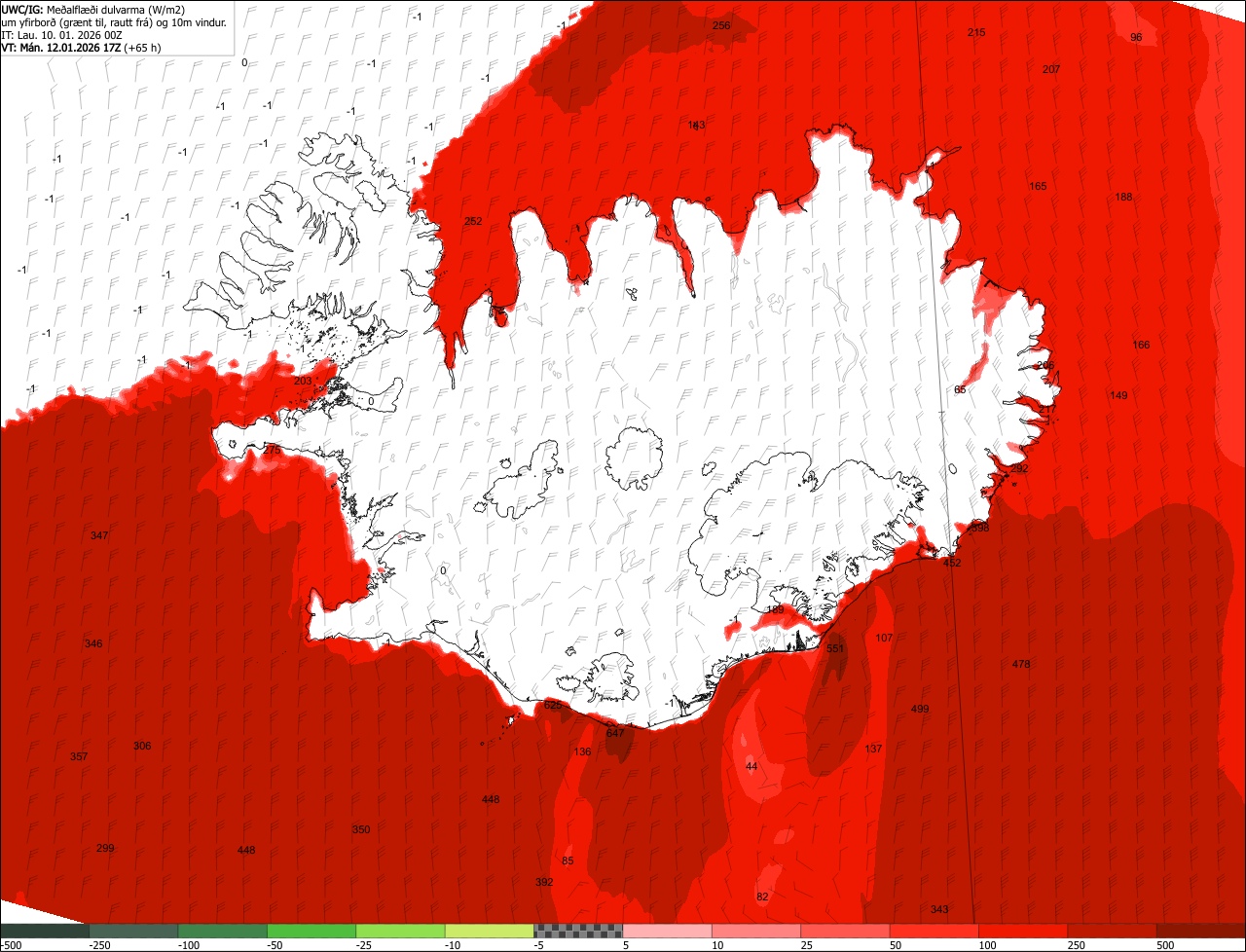Click the map value 149
The height and width of the screenshot is (952, 1246).
tap(1118, 395)
